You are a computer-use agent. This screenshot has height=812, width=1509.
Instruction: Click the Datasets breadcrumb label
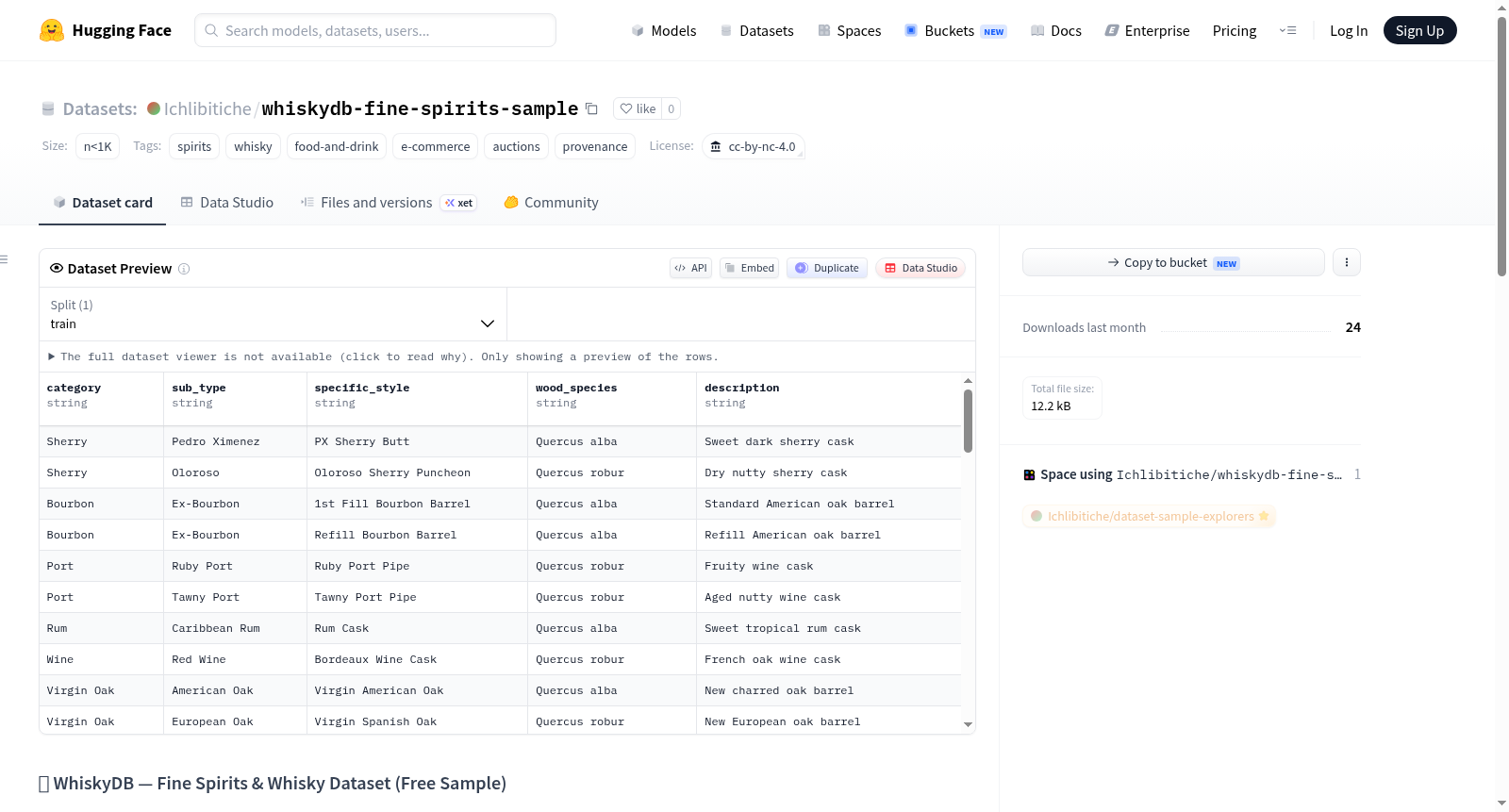pyautogui.click(x=100, y=108)
